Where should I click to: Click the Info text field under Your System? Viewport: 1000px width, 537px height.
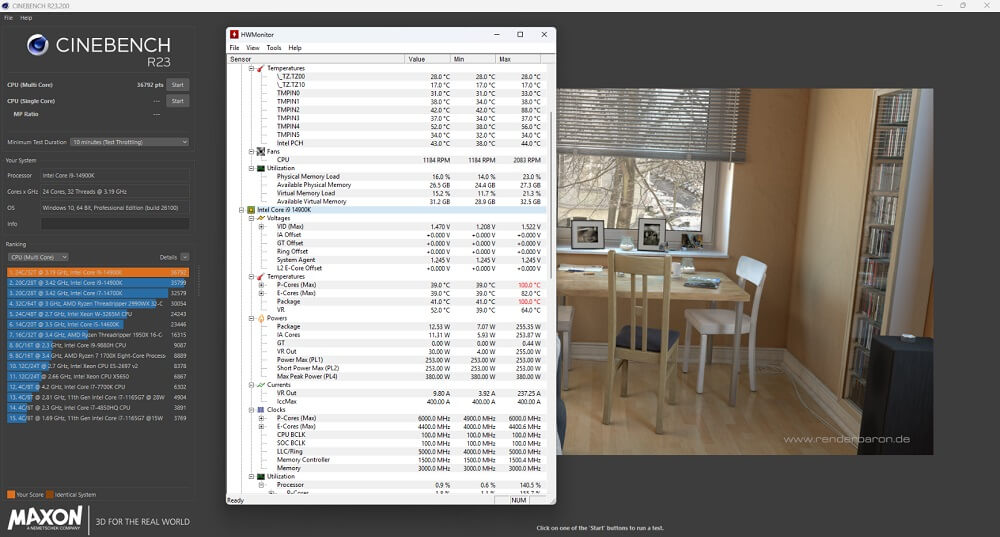coord(114,224)
